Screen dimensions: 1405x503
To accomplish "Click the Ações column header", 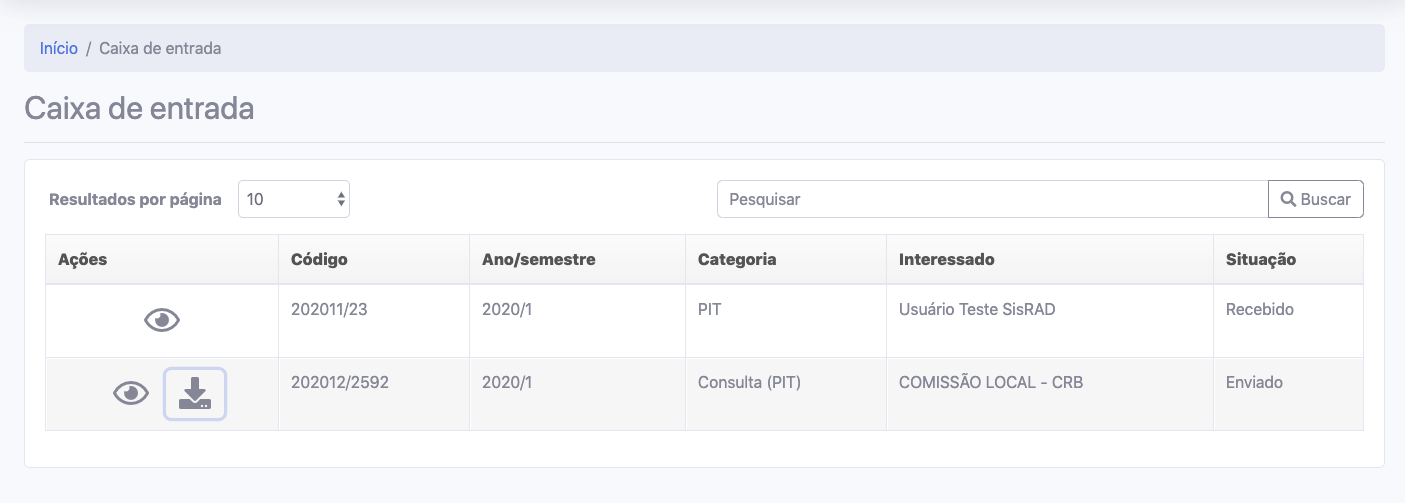I will pyautogui.click(x=82, y=259).
